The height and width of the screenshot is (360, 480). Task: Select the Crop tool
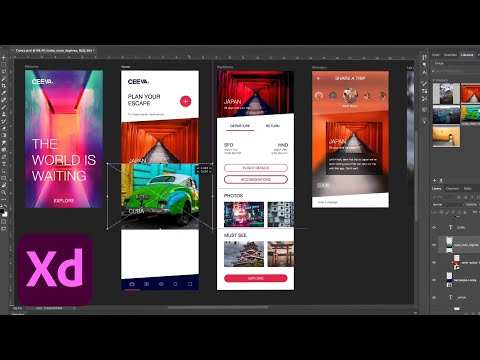tap(4, 86)
